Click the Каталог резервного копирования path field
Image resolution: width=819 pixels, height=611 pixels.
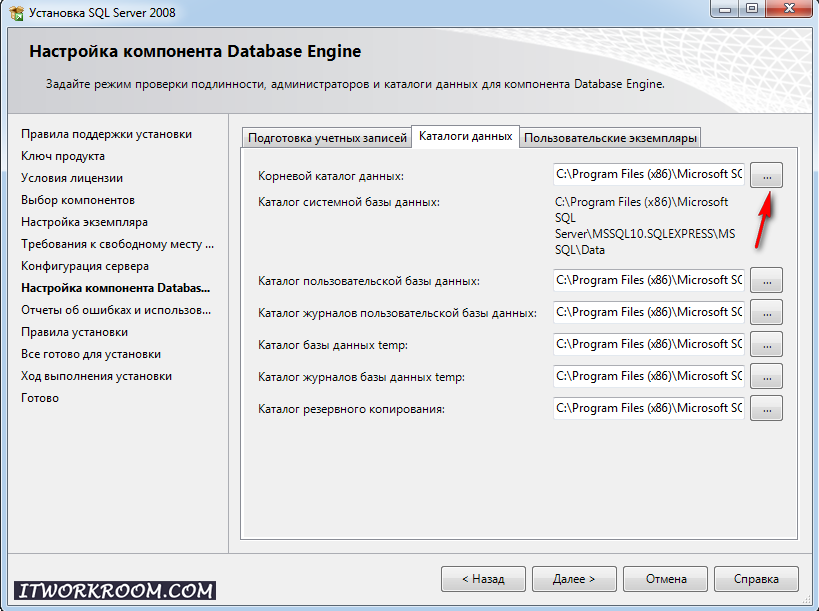[649, 408]
